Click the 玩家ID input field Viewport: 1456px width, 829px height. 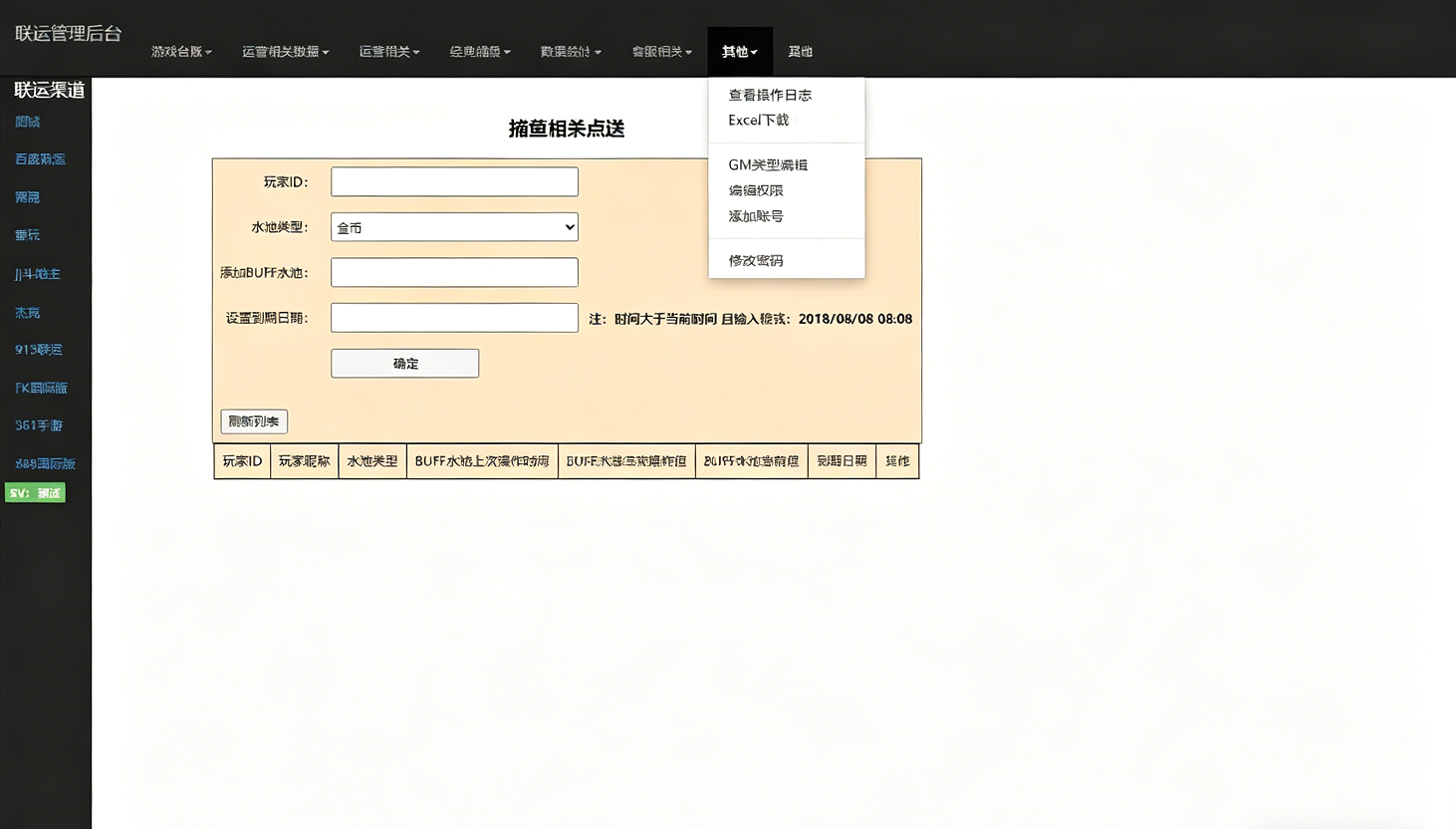(x=453, y=181)
